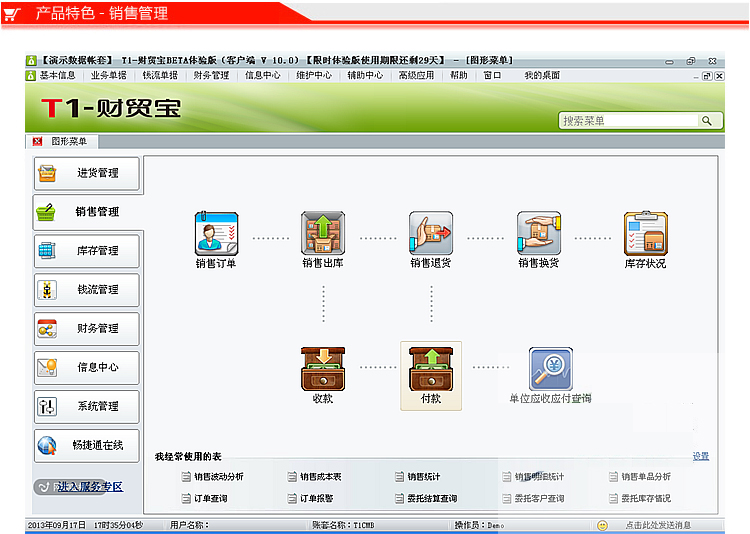This screenshot has height=534, width=750.
Task: Click the 信息中心 envelope lightbulb icon
Action: click(x=47, y=367)
